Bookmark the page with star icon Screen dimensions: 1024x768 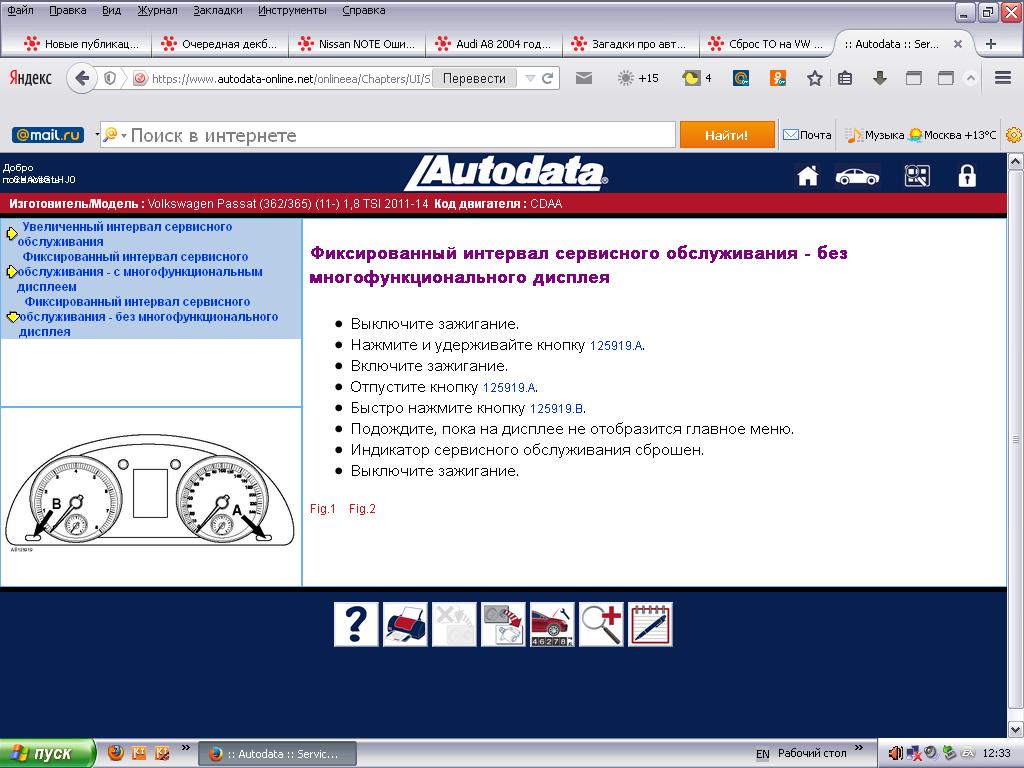pos(814,78)
